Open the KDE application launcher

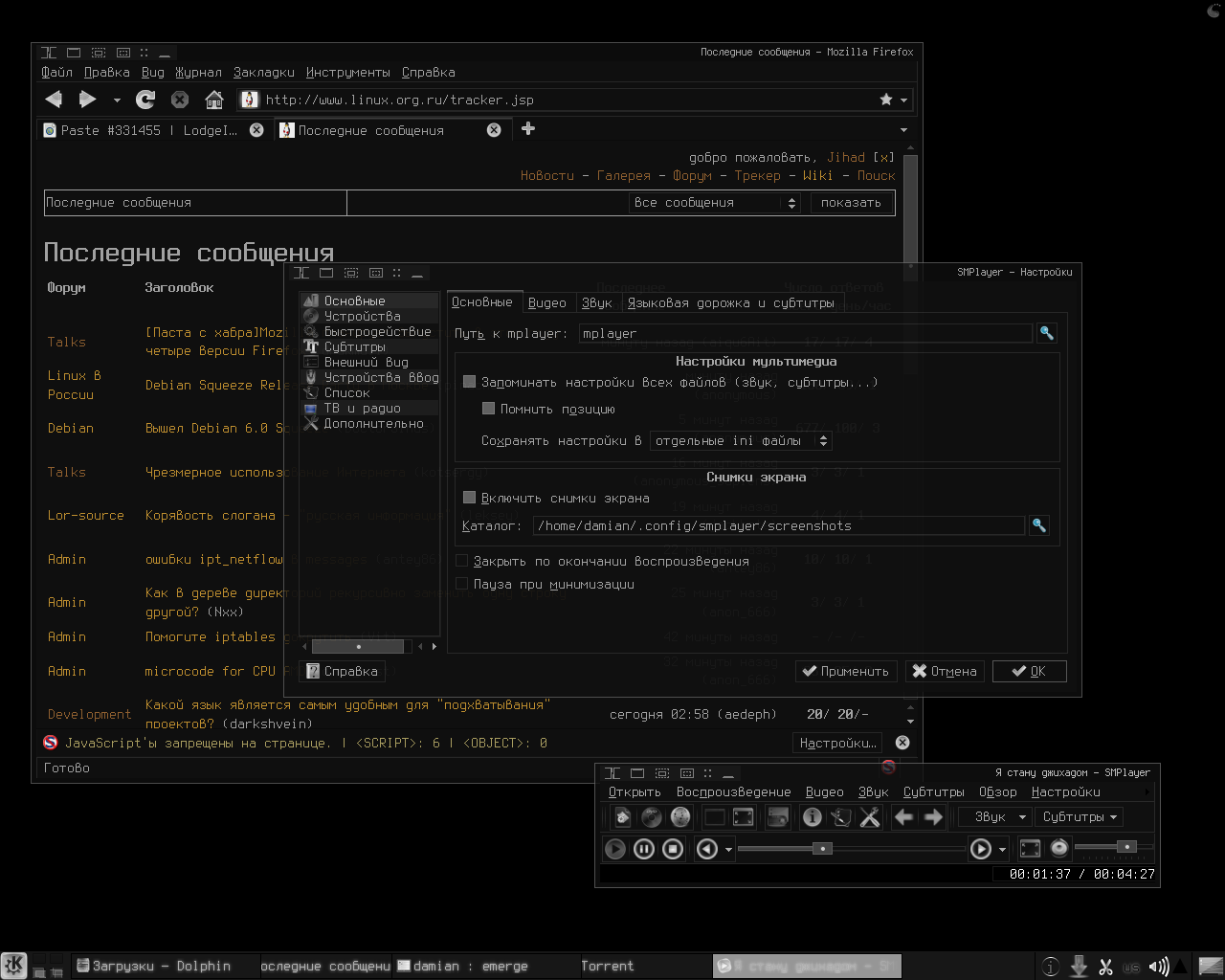coord(13,965)
